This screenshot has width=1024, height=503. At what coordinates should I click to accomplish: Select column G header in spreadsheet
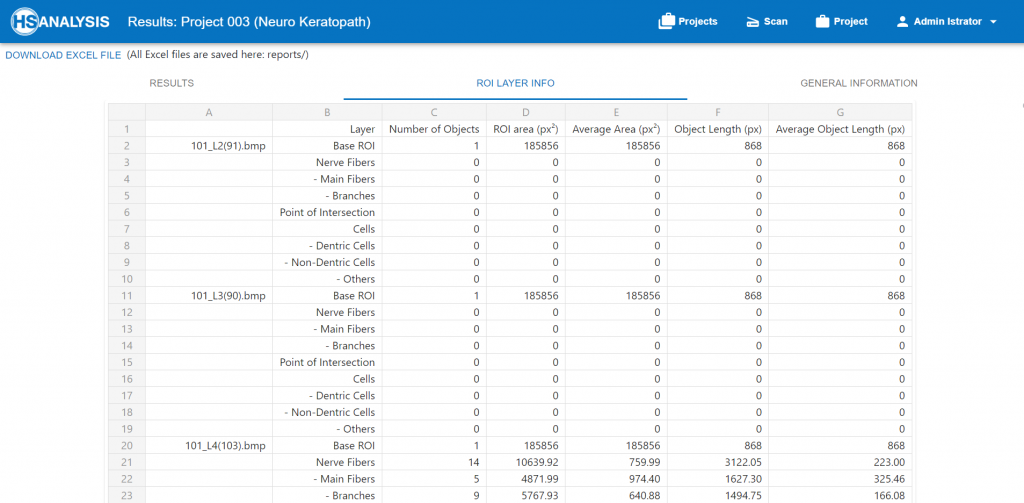click(840, 112)
